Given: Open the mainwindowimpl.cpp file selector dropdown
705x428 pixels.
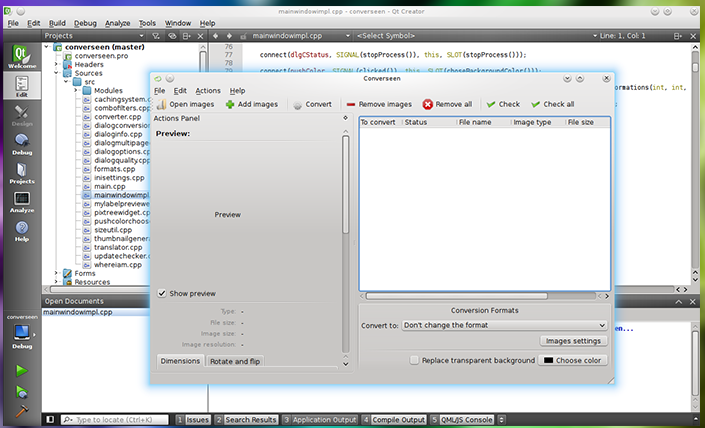Looking at the screenshot, I should click(x=300, y=36).
